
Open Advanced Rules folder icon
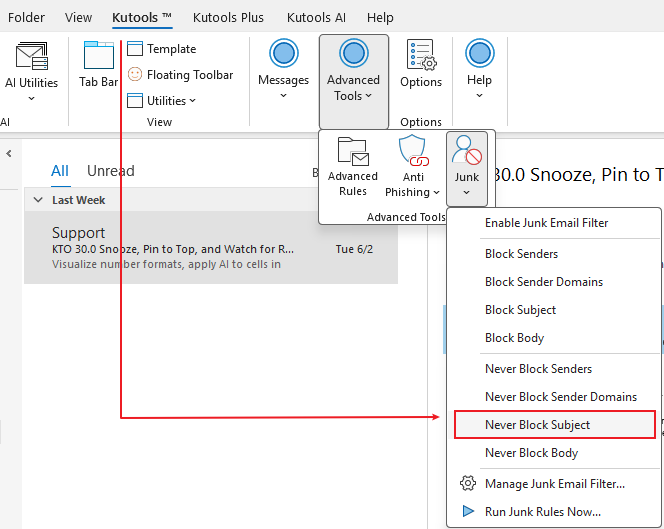click(x=353, y=151)
